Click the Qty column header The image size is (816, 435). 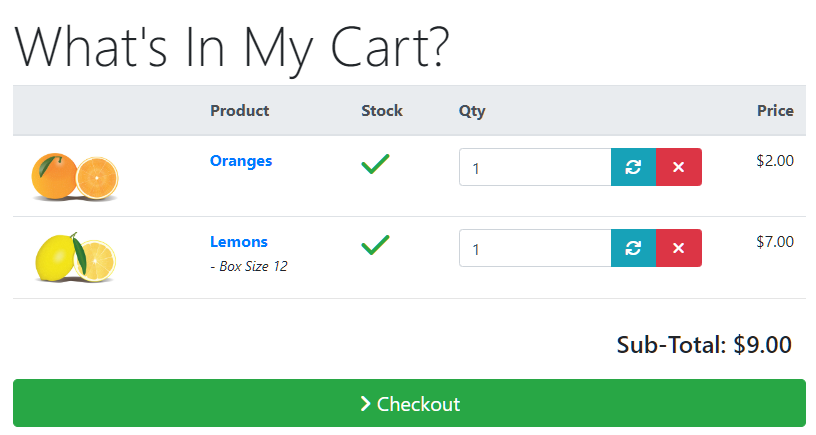472,111
